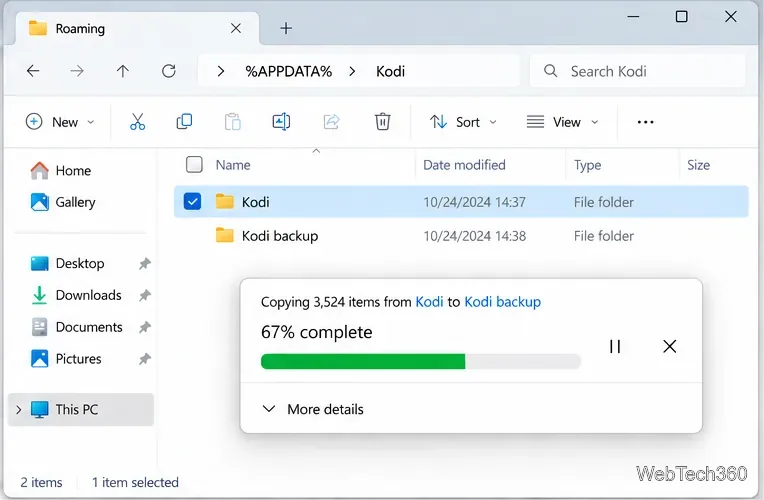The width and height of the screenshot is (764, 500).
Task: Click chevron between %APPDATA% and Kodi
Action: click(x=352, y=72)
